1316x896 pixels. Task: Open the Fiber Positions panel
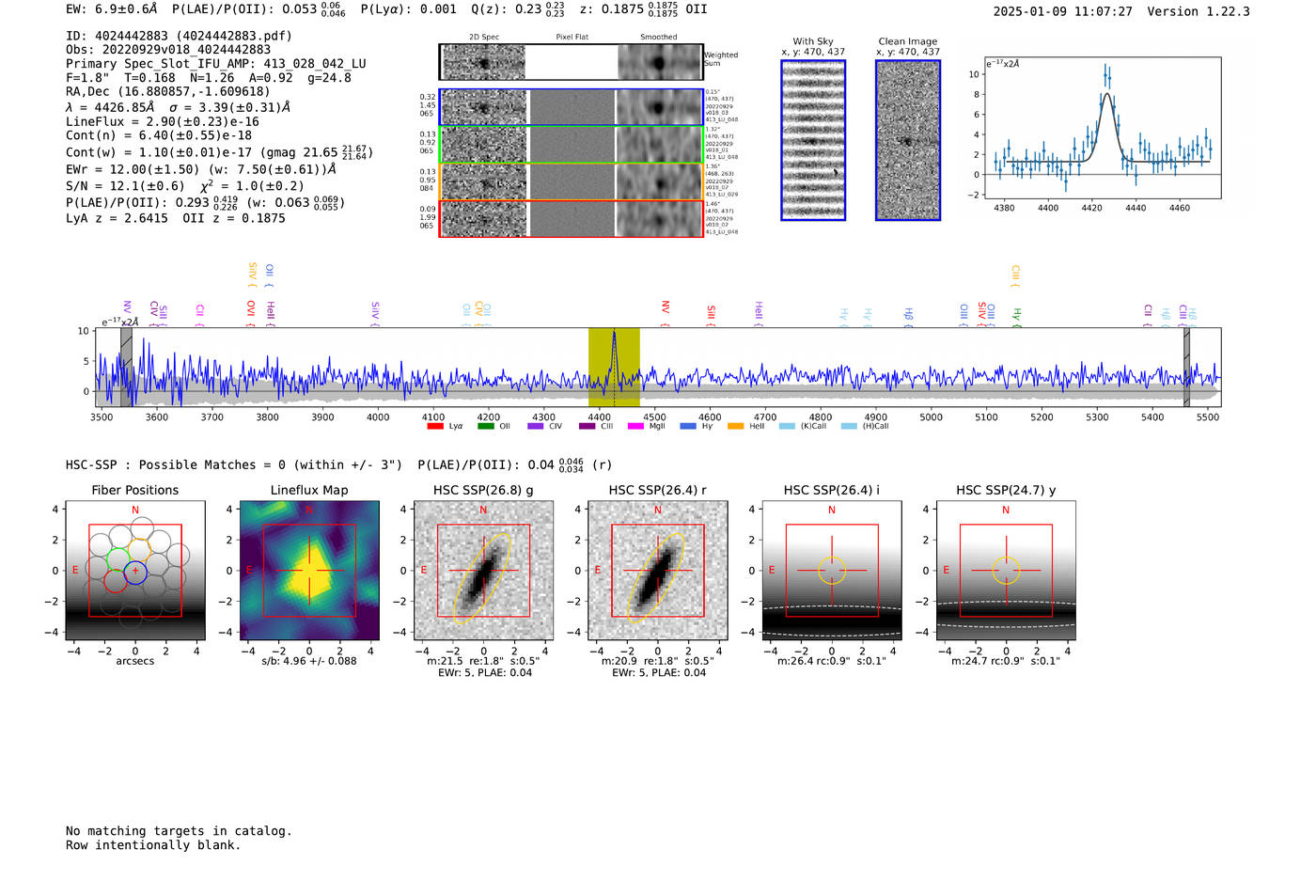[x=135, y=570]
